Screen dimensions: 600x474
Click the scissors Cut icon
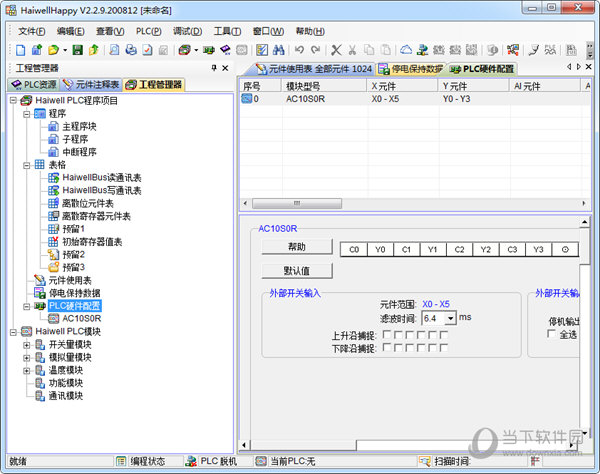click(x=352, y=50)
